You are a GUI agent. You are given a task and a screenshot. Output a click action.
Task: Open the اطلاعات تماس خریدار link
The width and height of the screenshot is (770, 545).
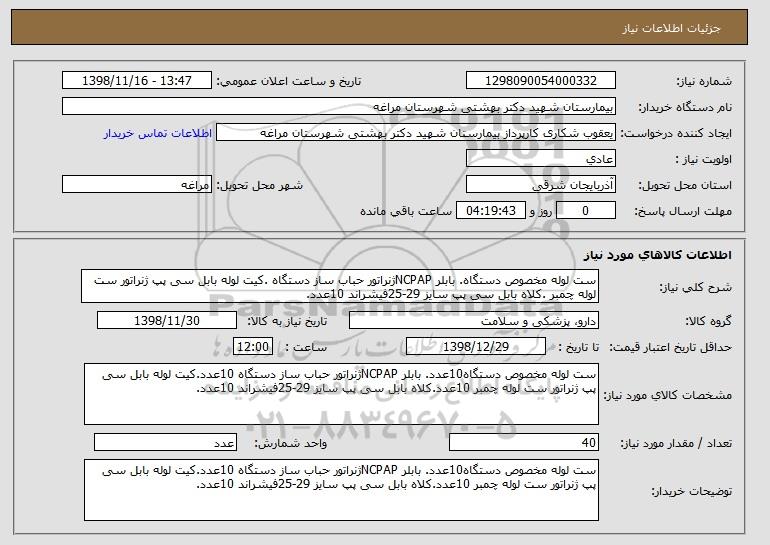coord(158,133)
